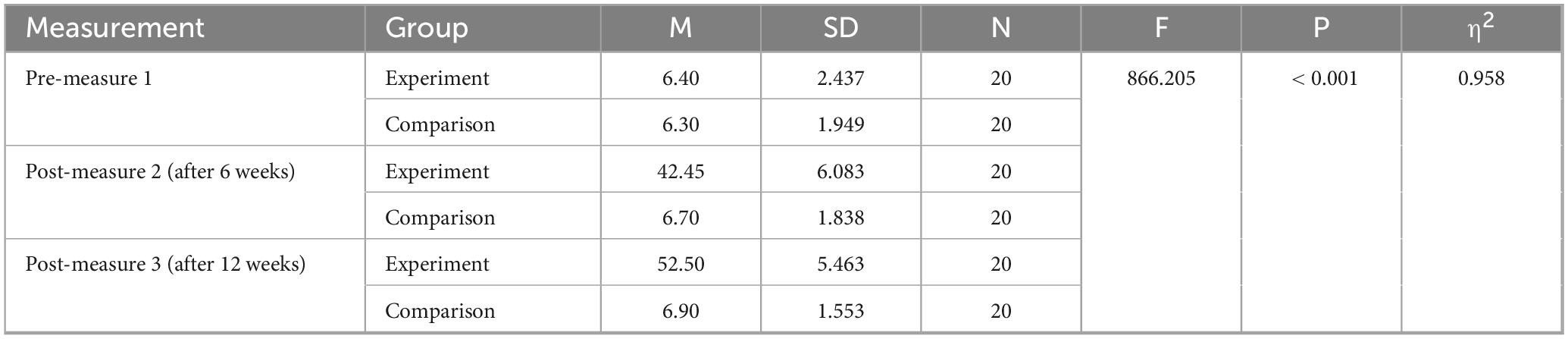Select the F value 866.205
Image resolution: width=1568 pixels, height=339 pixels.
coord(1161,78)
